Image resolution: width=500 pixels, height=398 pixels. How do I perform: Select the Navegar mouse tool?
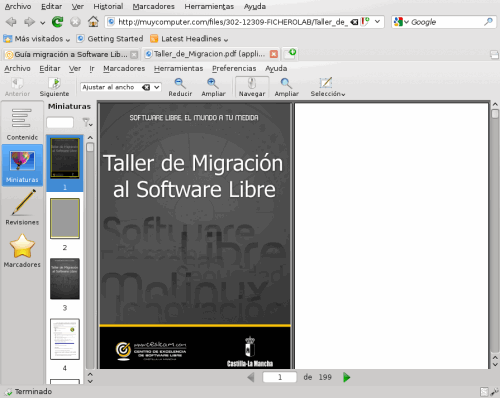(252, 87)
